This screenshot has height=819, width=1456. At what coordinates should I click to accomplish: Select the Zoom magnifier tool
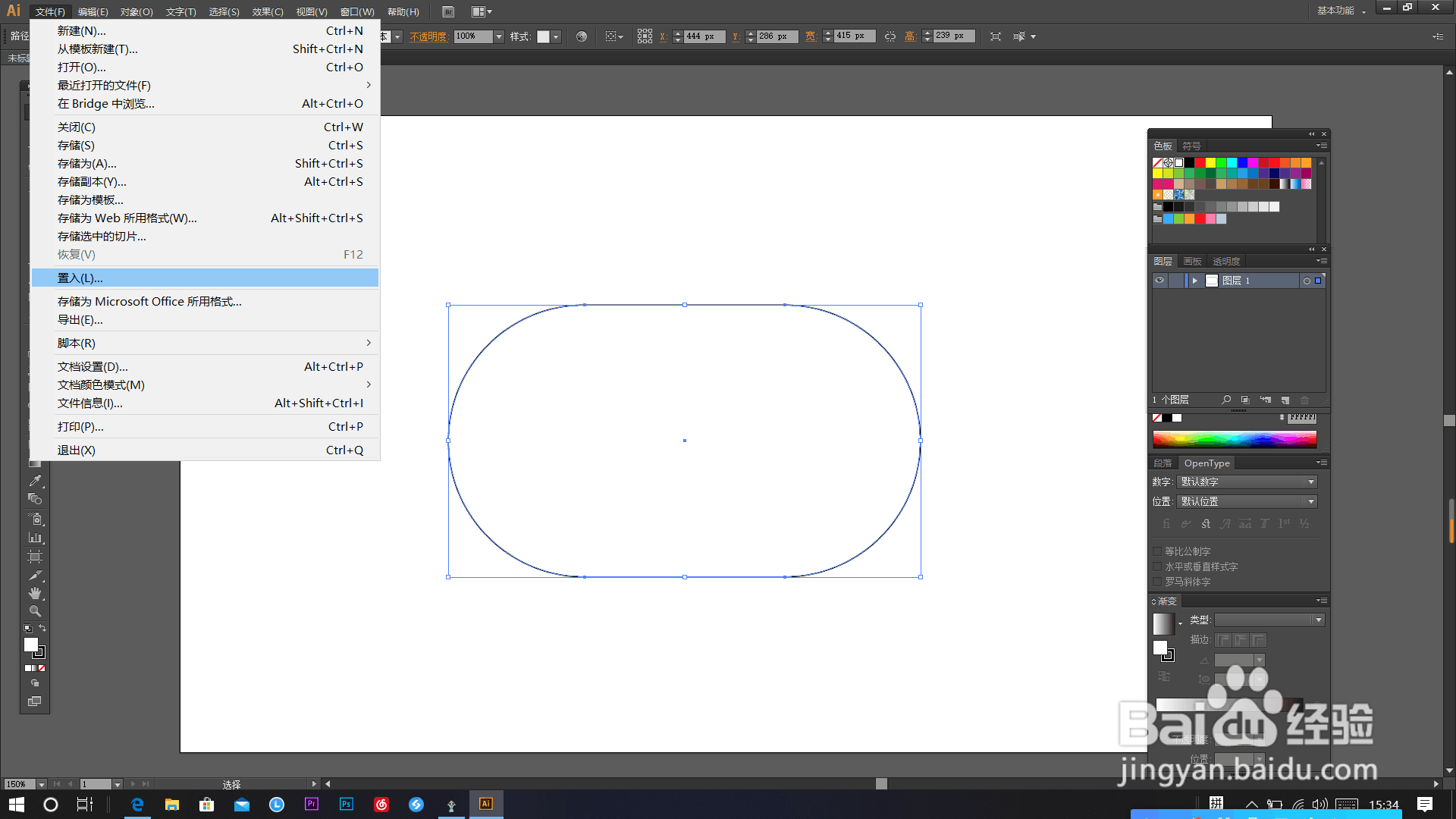[x=35, y=611]
